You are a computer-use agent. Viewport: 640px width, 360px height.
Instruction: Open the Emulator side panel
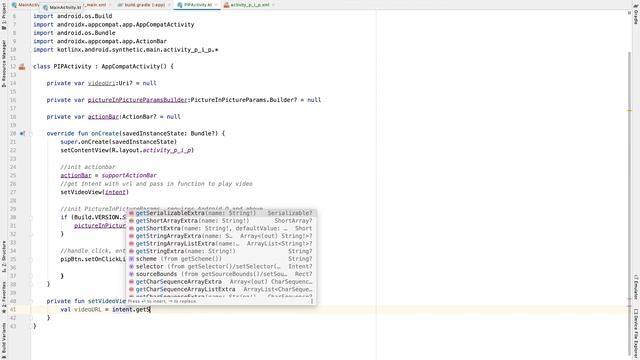click(x=636, y=288)
